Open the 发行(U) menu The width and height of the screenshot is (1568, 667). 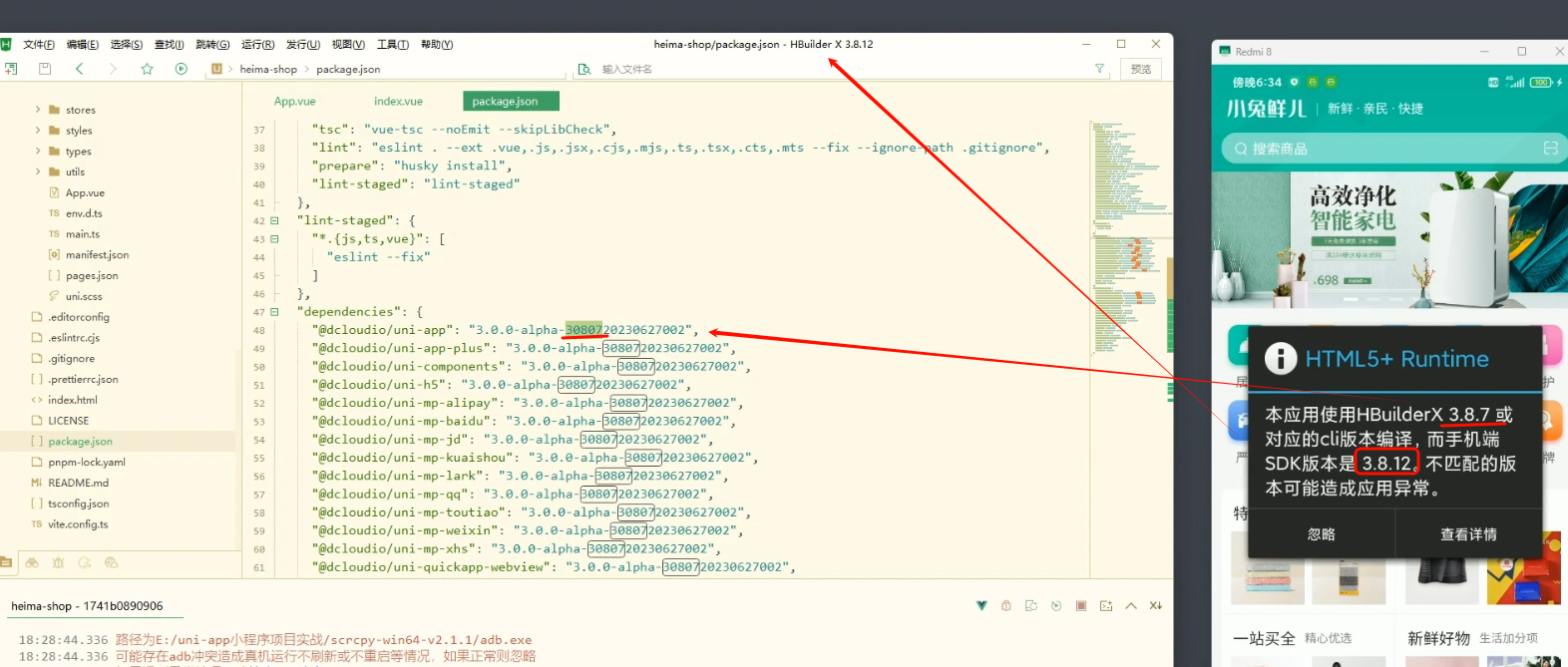[303, 45]
